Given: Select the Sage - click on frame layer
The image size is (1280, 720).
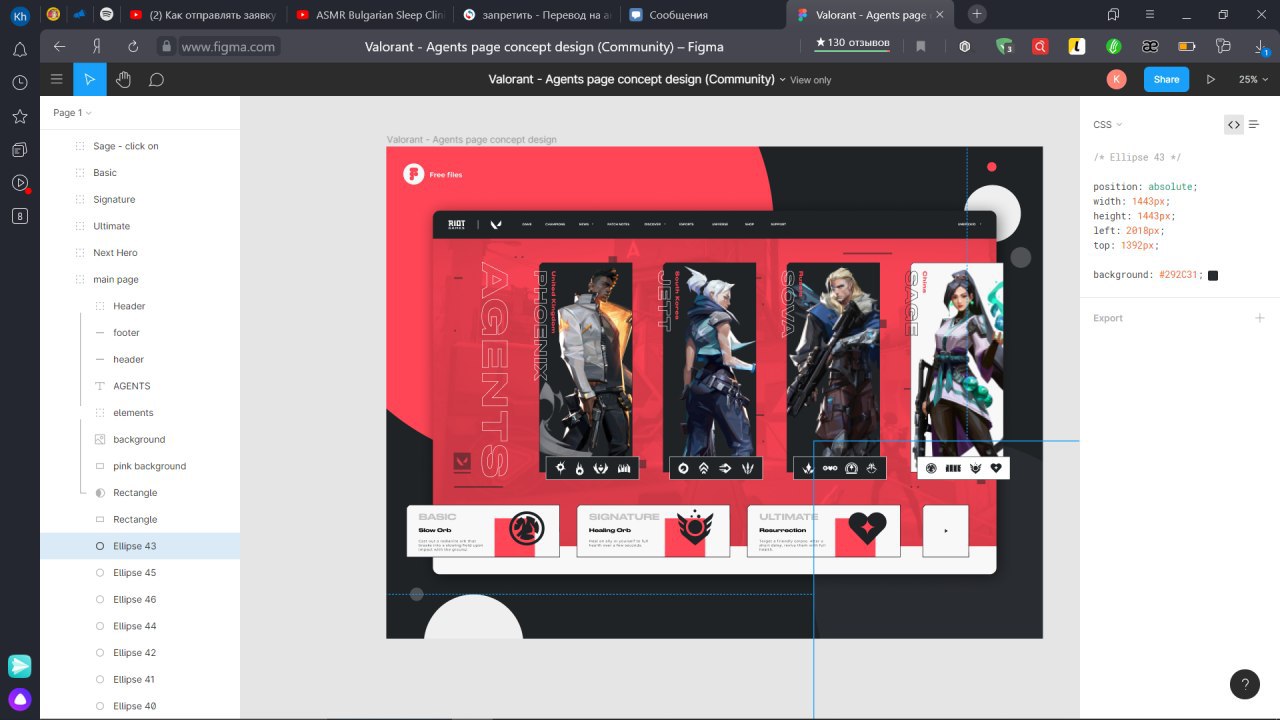Looking at the screenshot, I should (140, 146).
